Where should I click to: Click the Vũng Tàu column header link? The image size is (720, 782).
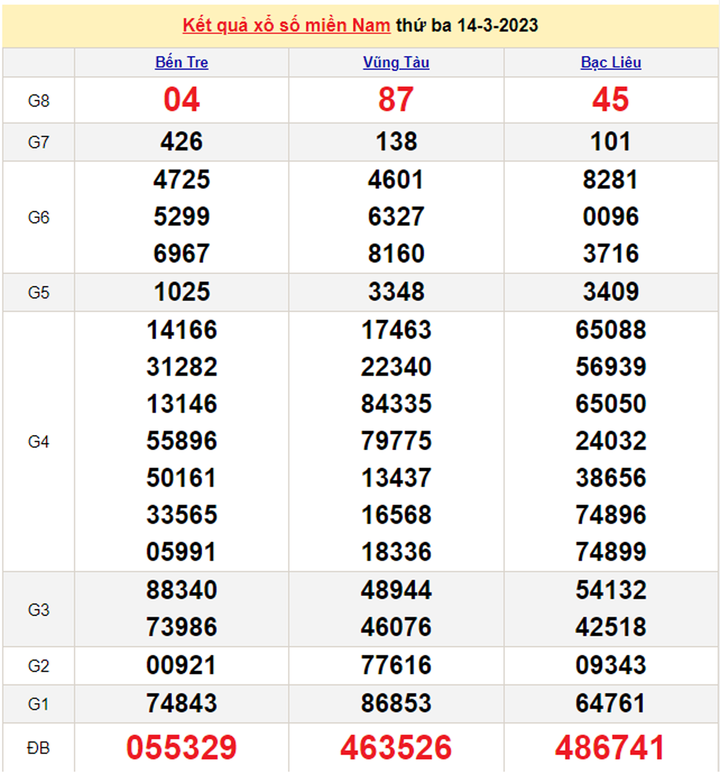coord(396,62)
